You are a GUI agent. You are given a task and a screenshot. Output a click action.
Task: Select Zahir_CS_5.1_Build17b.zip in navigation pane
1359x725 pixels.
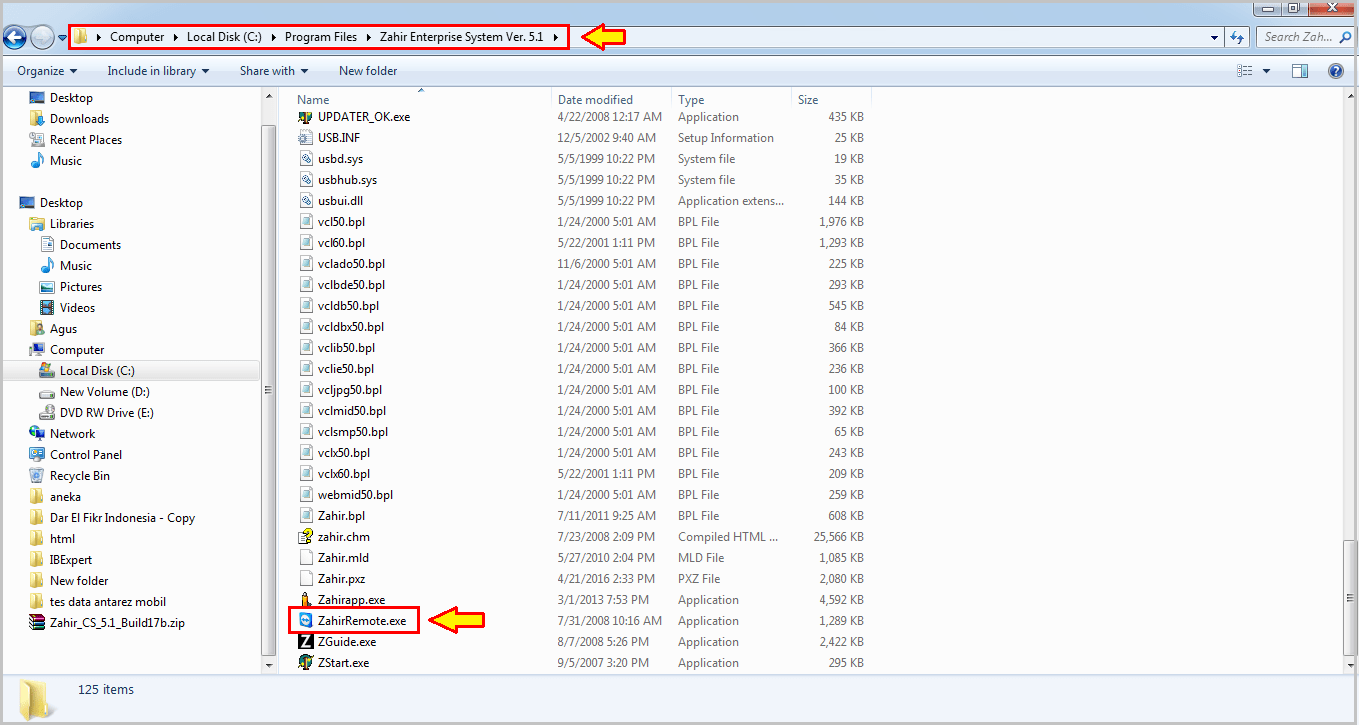tap(117, 623)
